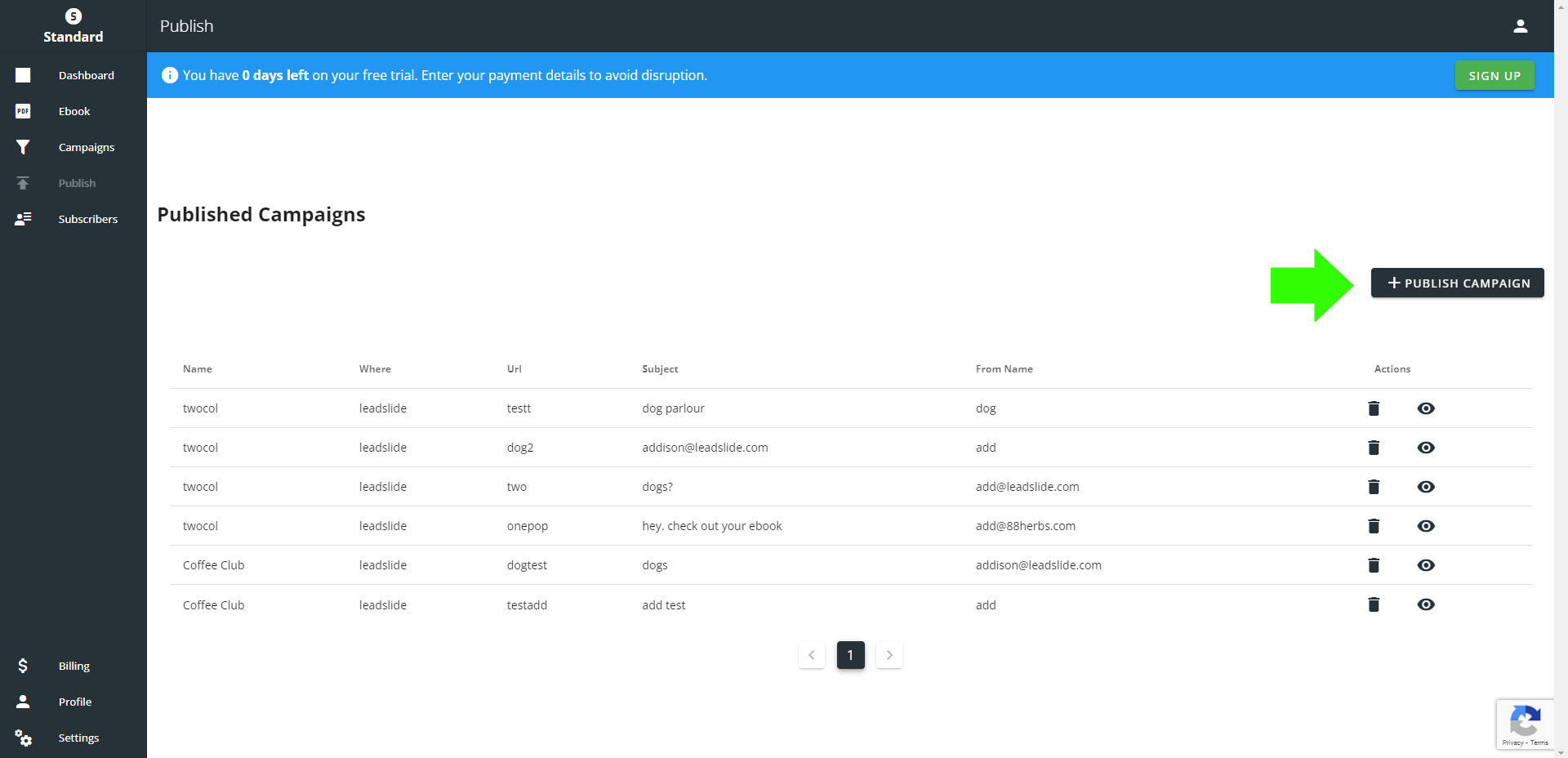Click from name add@88herbs.com

tap(1026, 526)
